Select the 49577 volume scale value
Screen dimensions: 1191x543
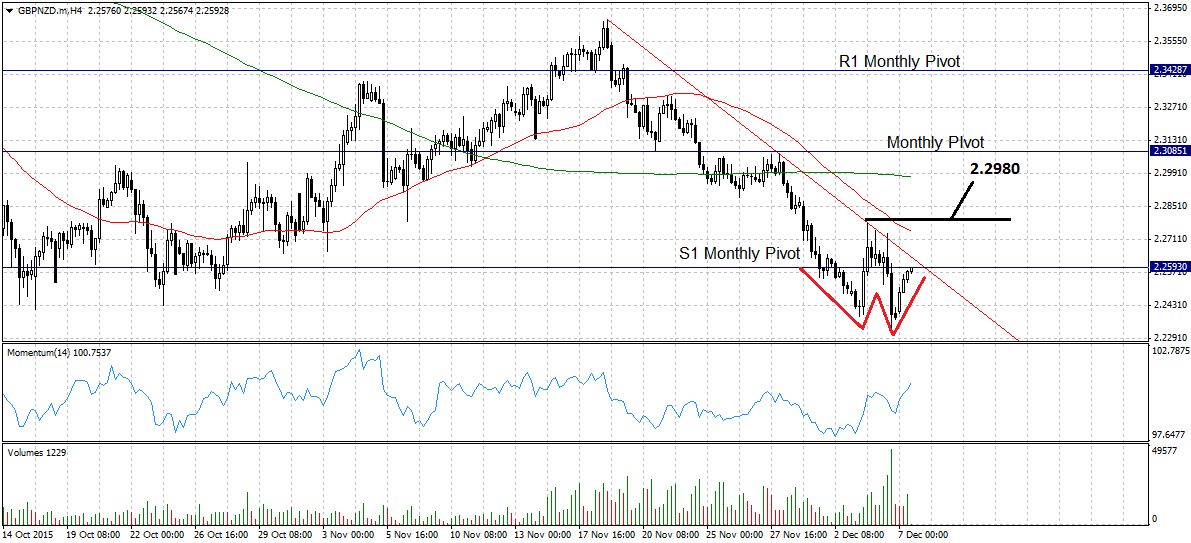[x=1164, y=452]
